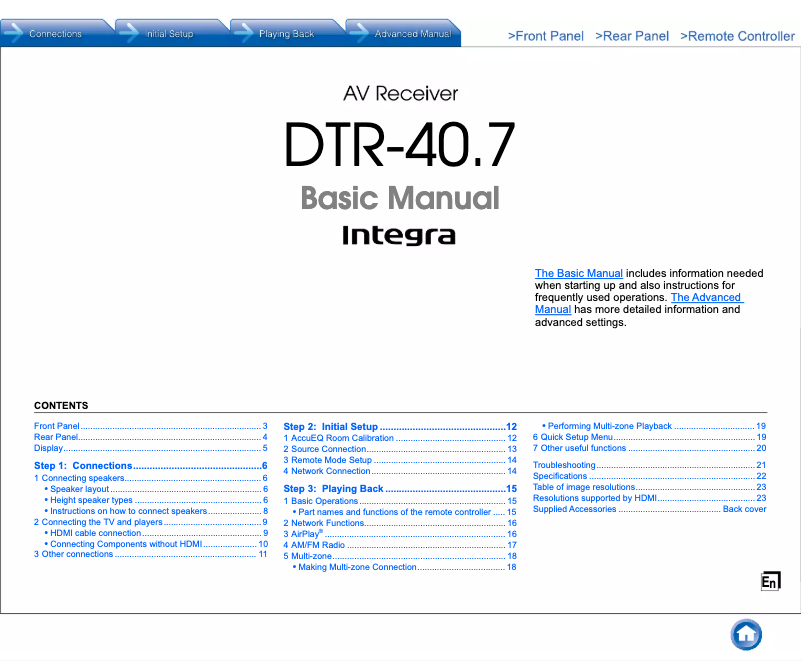Open the Front Panel page link
The width and height of the screenshot is (802, 661).
(x=546, y=36)
